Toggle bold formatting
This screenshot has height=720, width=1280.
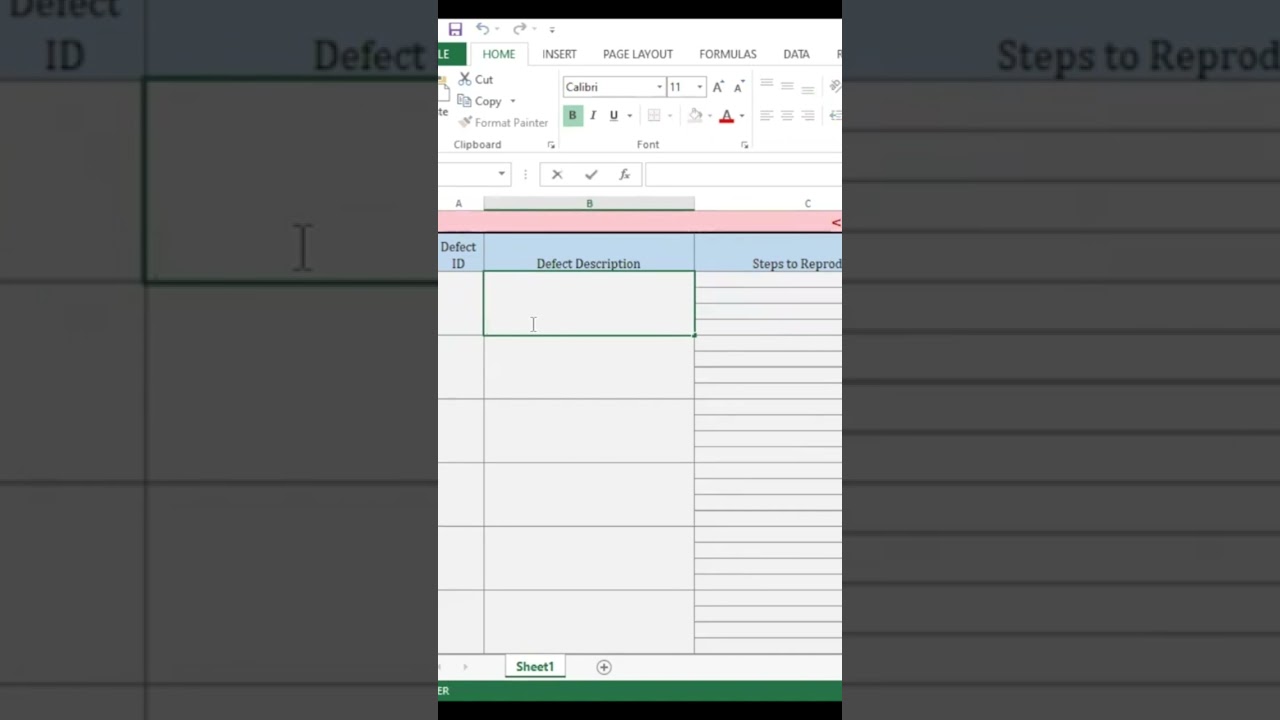(572, 115)
